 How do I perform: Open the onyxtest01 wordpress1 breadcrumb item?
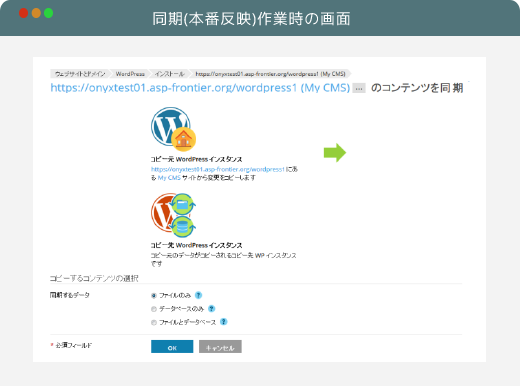[270, 74]
